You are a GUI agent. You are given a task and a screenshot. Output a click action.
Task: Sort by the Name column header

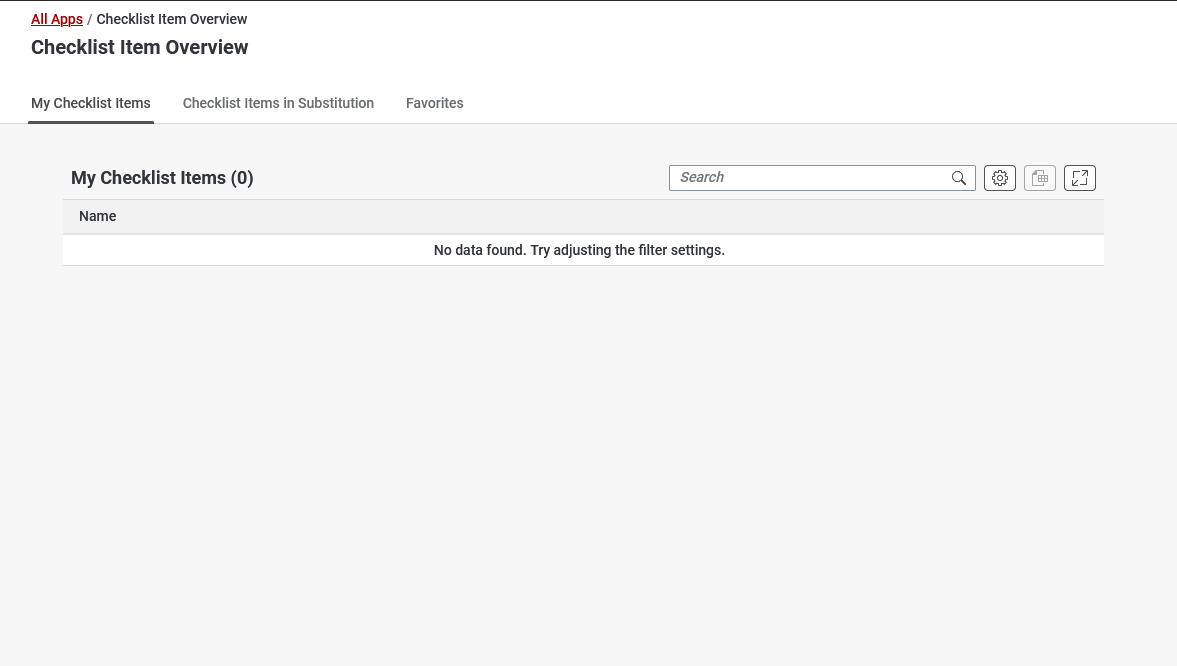tap(98, 216)
